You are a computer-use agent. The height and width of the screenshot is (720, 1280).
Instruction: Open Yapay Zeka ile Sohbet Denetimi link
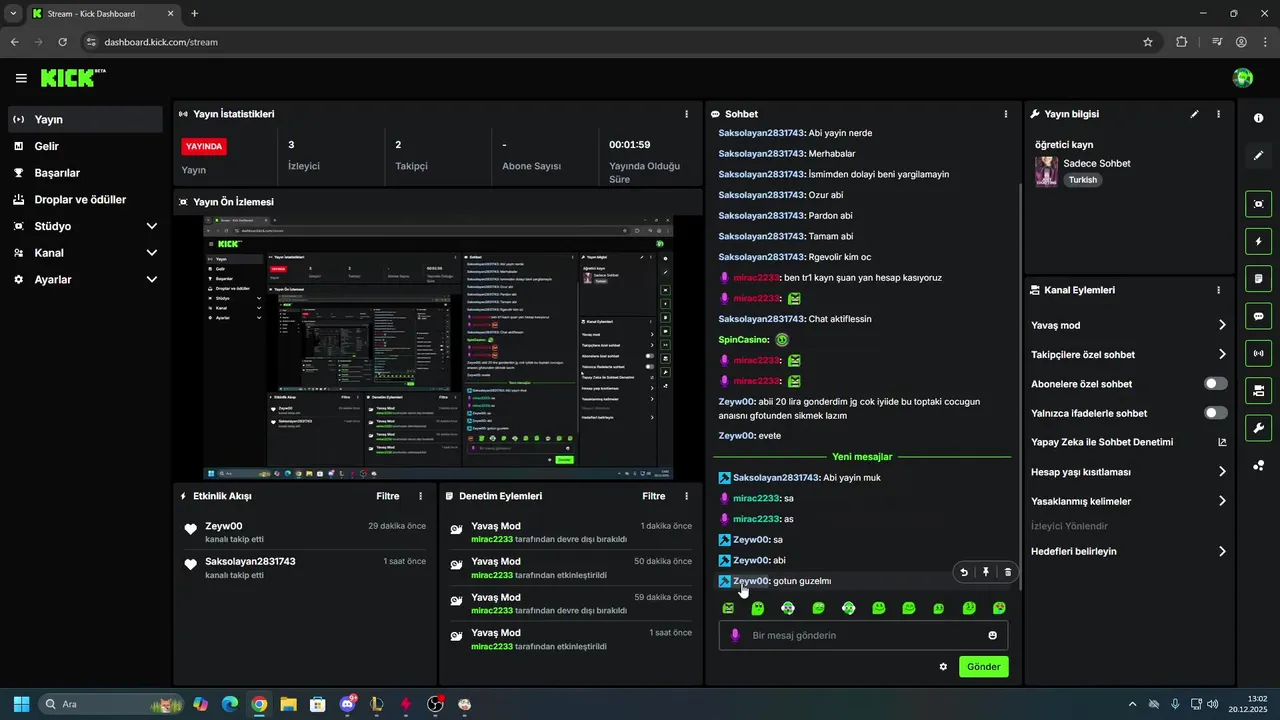(x=1129, y=442)
